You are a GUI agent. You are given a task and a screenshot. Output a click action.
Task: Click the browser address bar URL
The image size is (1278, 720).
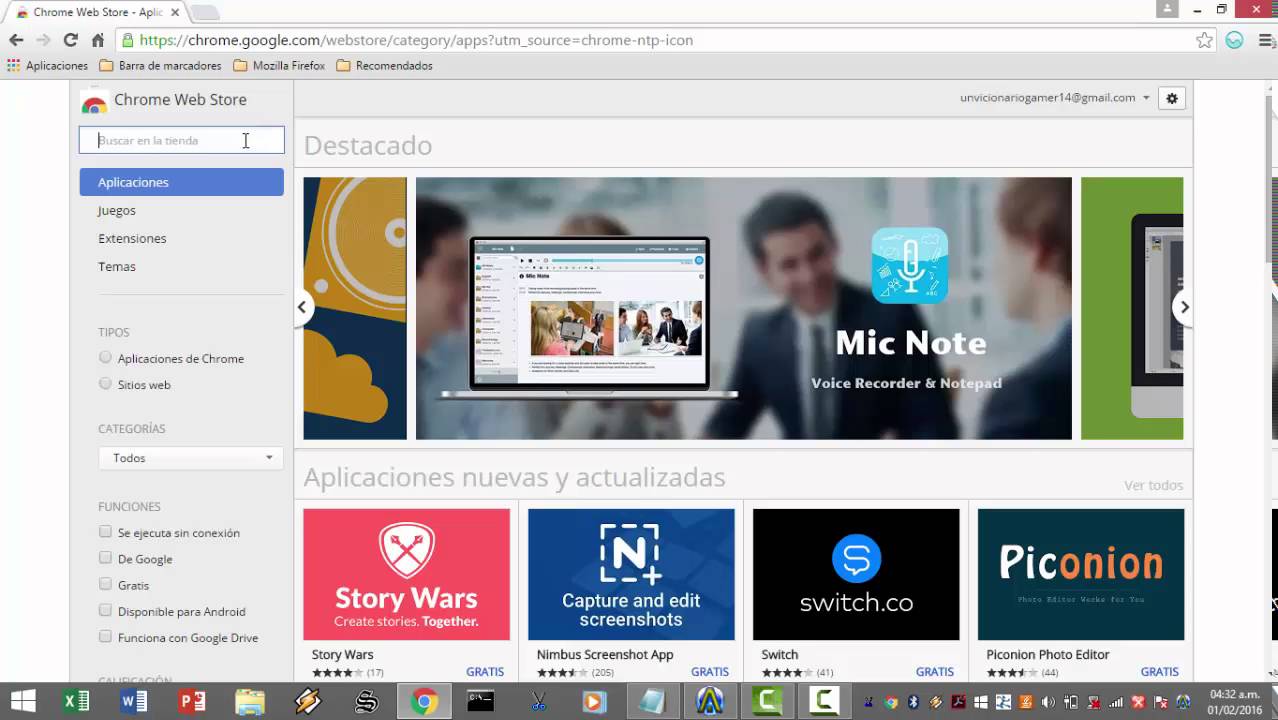416,40
